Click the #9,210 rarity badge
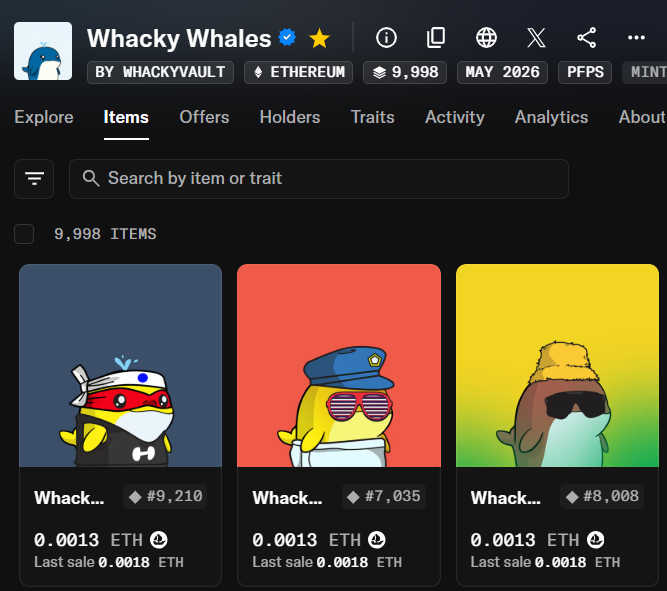Viewport: 667px width, 591px height. (x=165, y=497)
